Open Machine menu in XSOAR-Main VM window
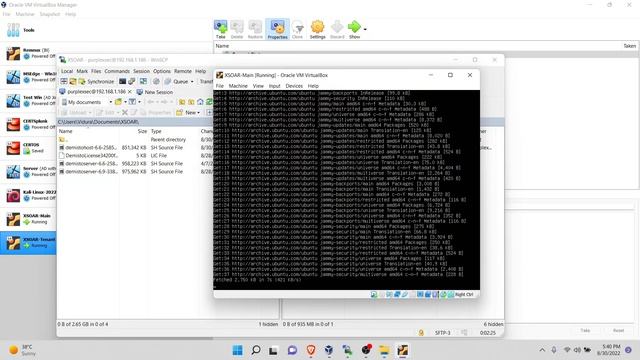Viewport: 640px width, 360px height. [x=238, y=86]
